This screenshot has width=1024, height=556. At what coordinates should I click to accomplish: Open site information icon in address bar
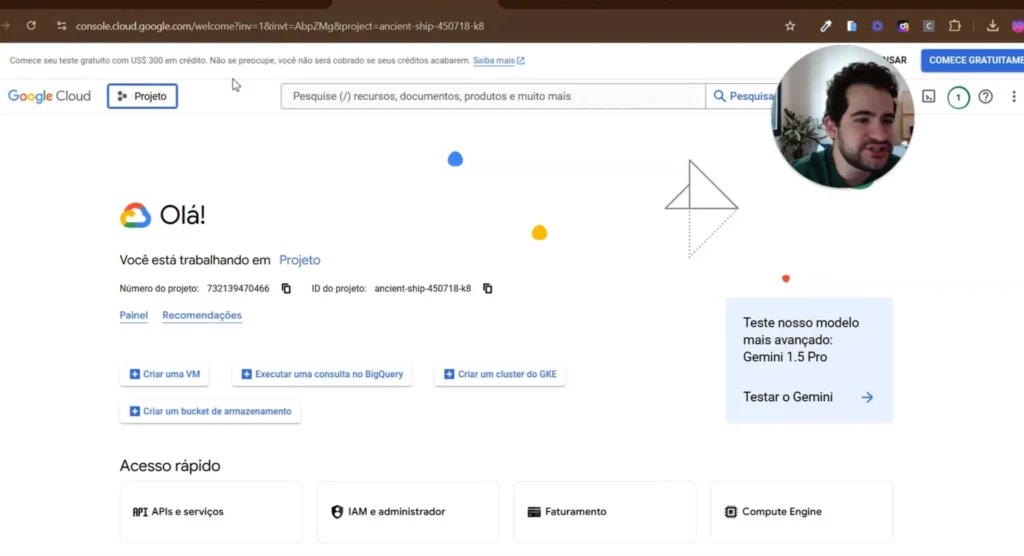(61, 26)
